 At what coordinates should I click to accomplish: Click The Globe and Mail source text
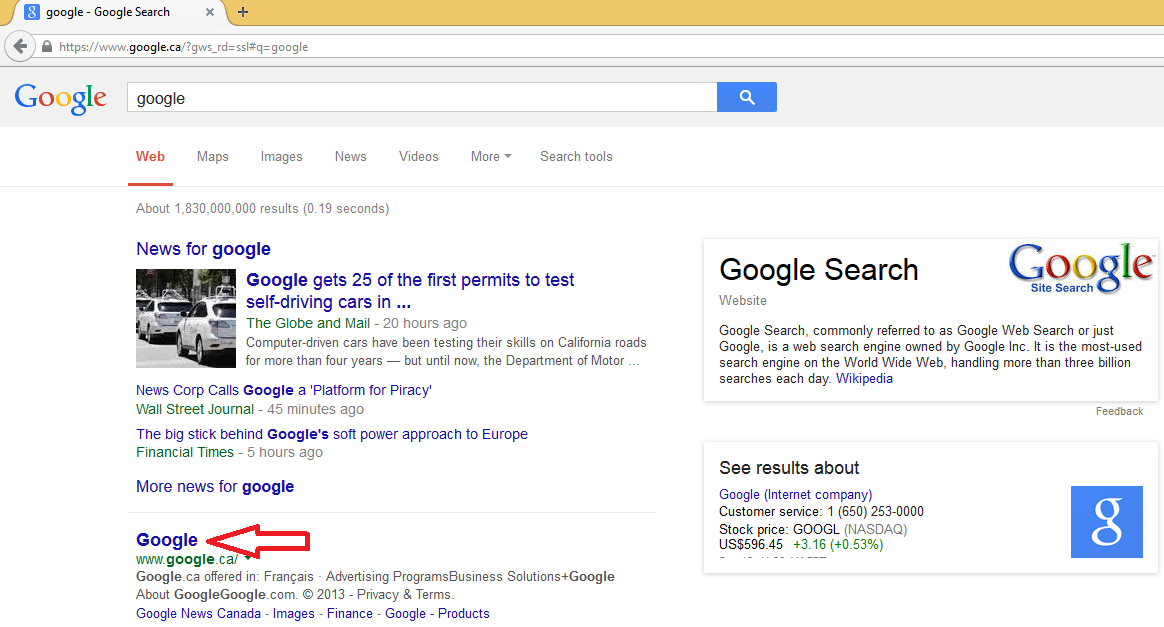(308, 323)
